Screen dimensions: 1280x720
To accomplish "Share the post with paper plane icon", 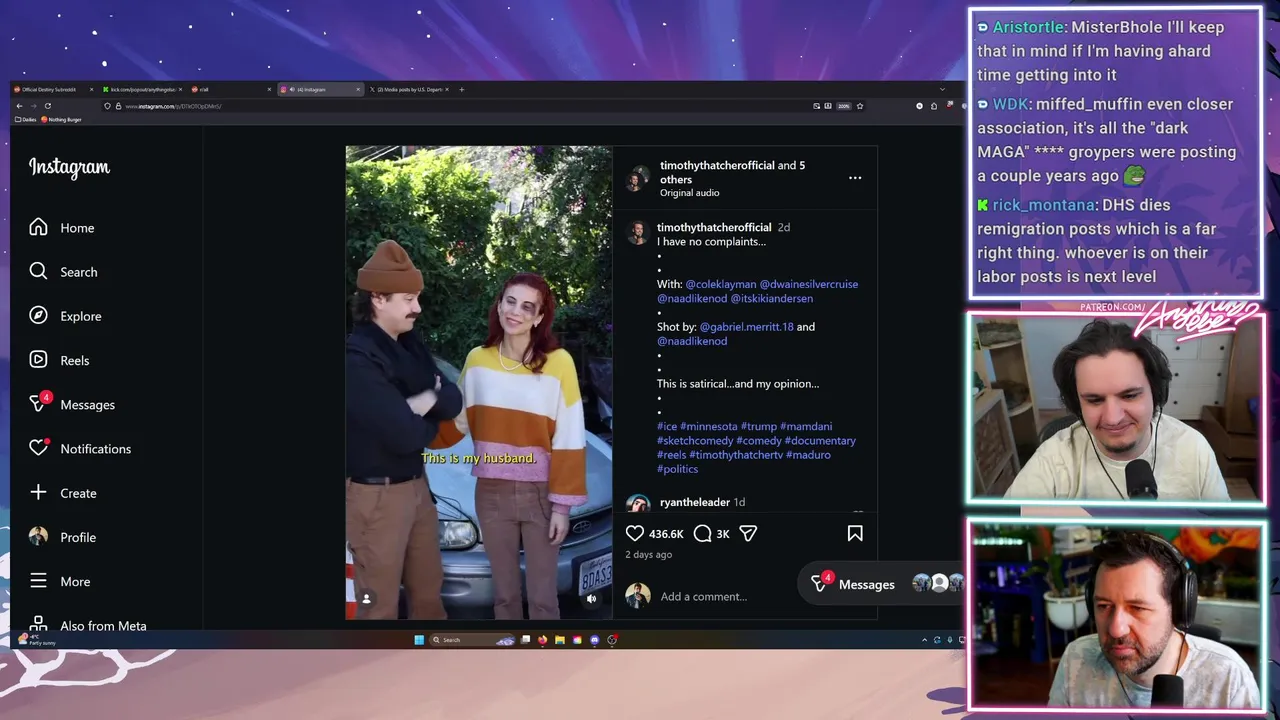I will click(x=748, y=533).
